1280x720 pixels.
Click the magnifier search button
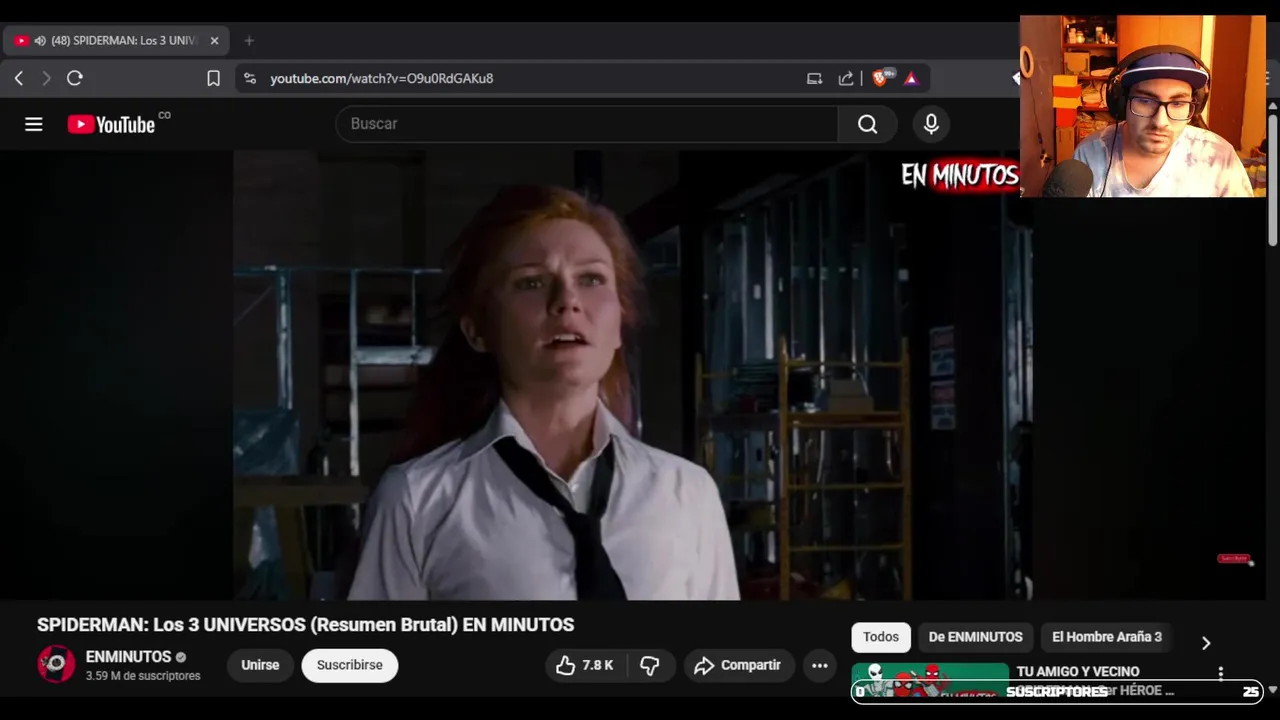(x=867, y=124)
